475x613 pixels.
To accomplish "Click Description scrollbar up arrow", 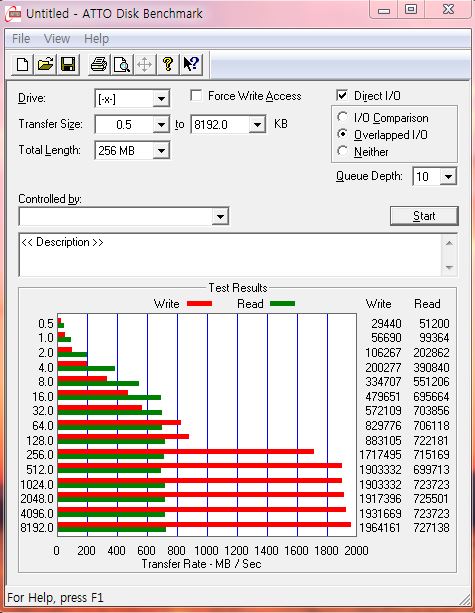I will pyautogui.click(x=449, y=243).
